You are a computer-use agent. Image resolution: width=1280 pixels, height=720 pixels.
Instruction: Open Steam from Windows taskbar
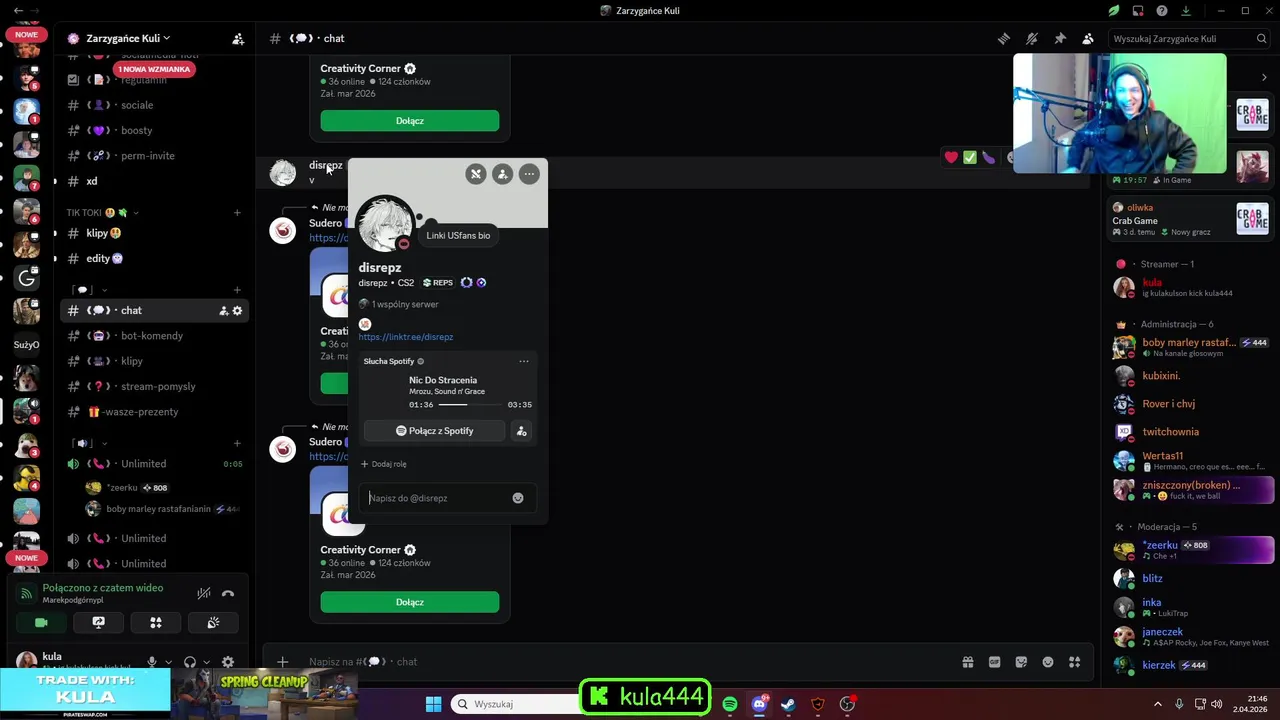(788, 704)
